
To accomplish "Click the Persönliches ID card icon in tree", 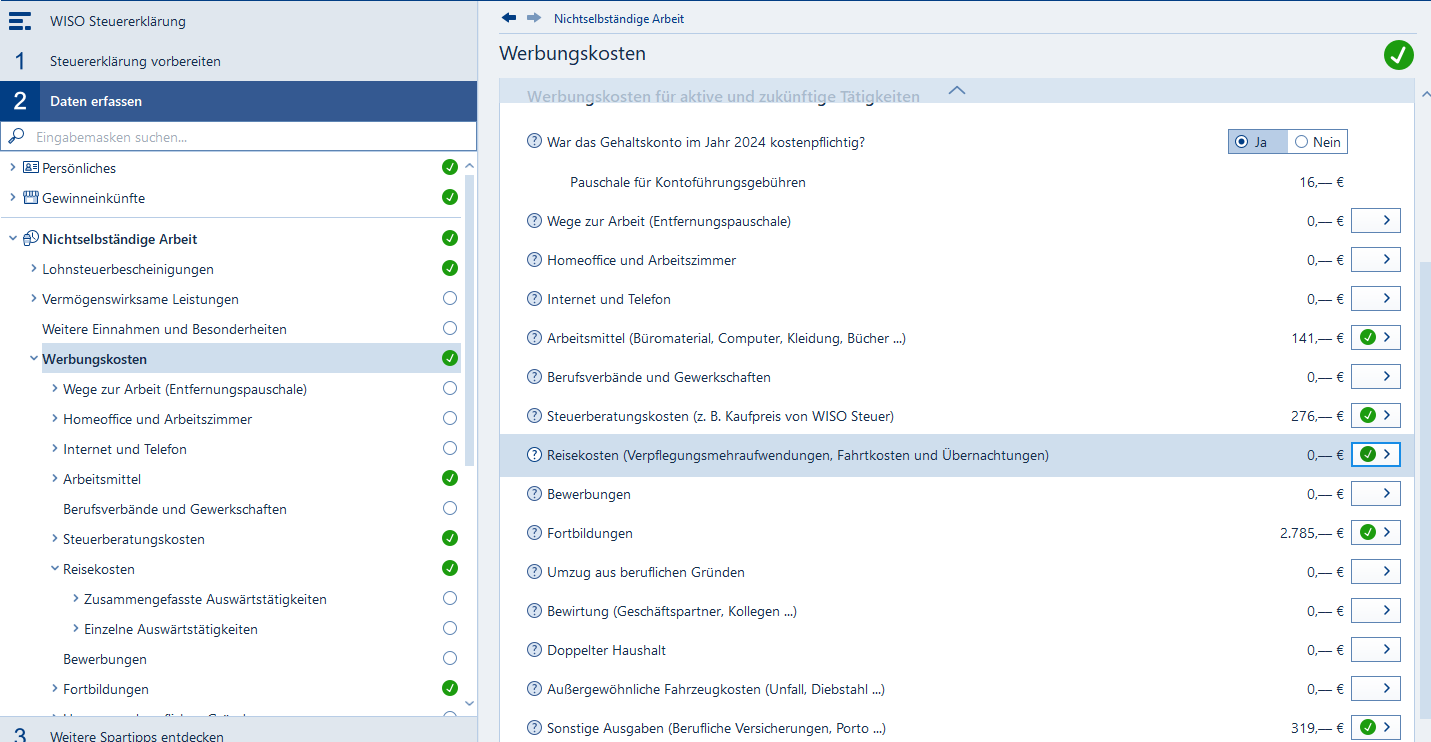I will (x=30, y=168).
